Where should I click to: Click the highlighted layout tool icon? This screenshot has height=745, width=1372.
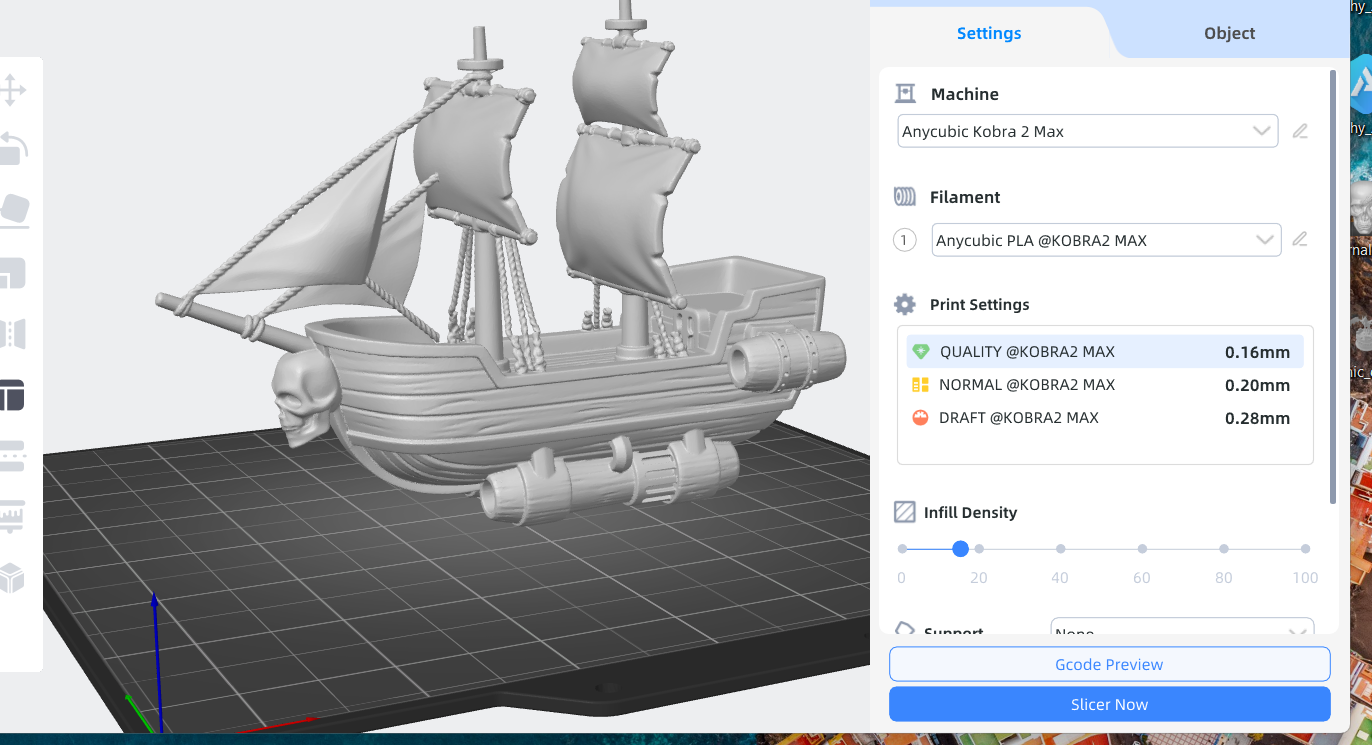[13, 396]
